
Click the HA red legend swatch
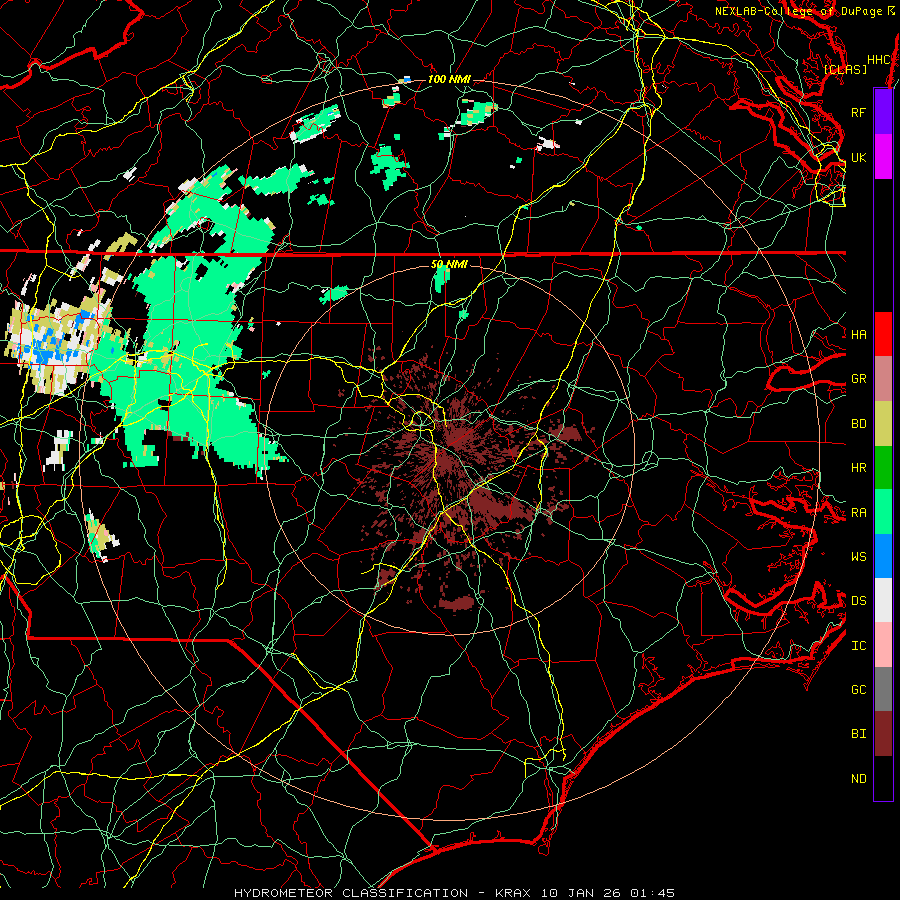[883, 334]
